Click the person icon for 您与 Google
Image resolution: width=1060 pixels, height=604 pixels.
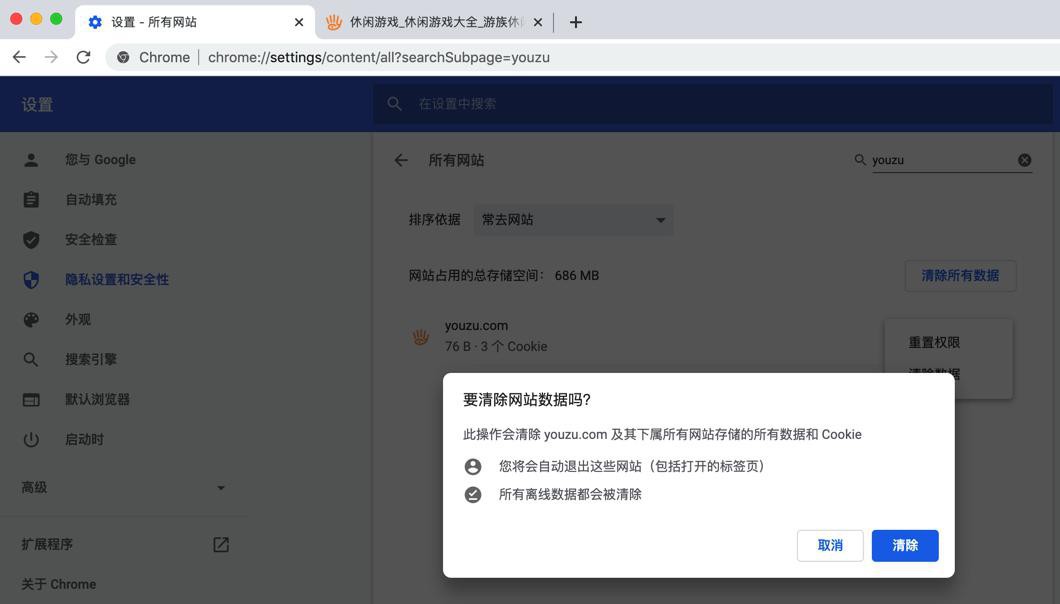point(31,160)
